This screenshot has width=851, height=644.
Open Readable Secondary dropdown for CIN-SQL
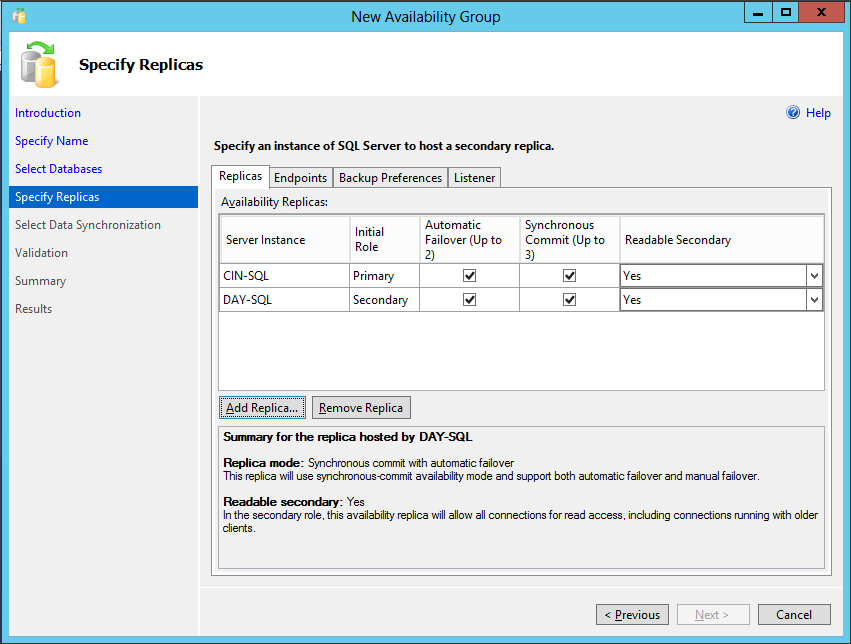pos(814,276)
